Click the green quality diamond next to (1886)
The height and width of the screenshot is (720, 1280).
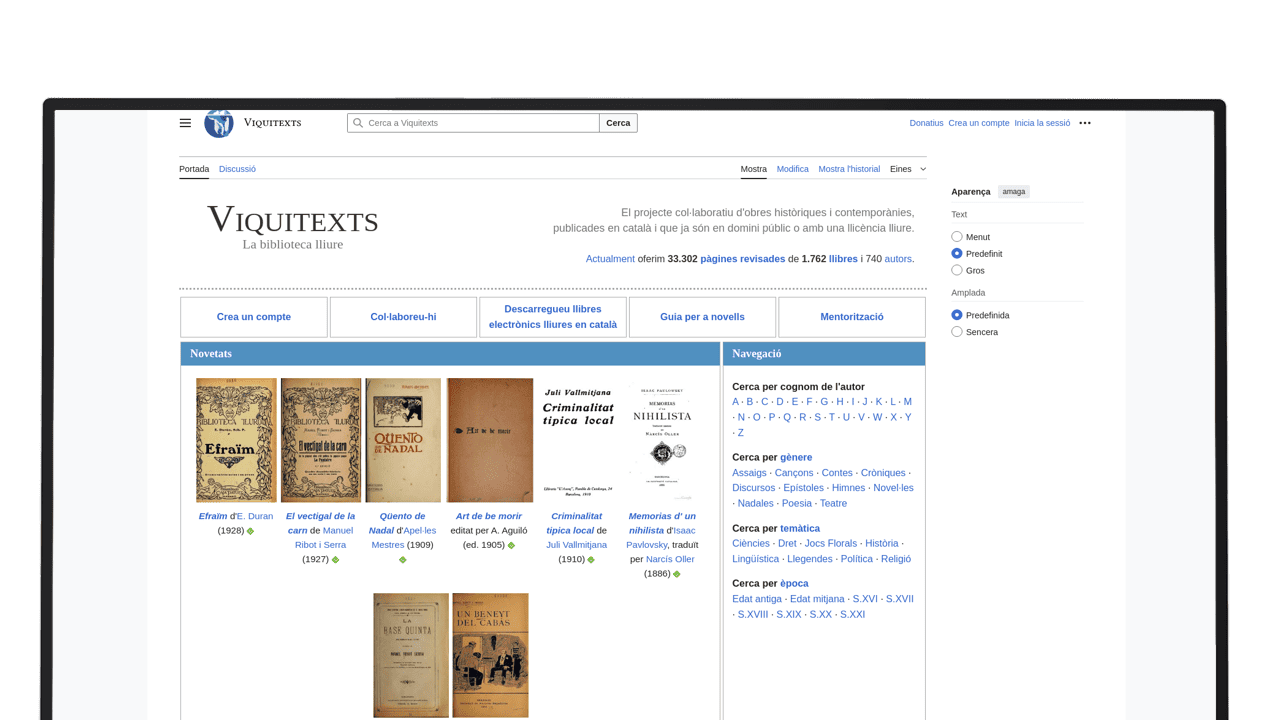point(677,574)
